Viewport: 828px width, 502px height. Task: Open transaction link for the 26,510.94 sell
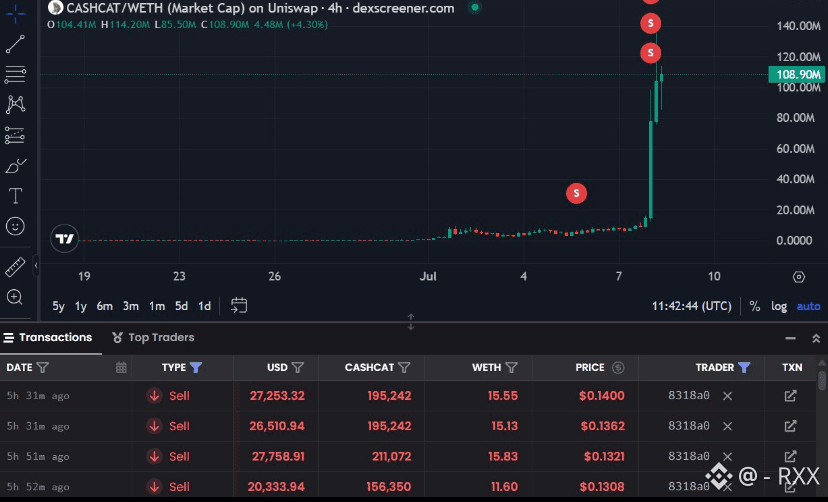pos(790,426)
